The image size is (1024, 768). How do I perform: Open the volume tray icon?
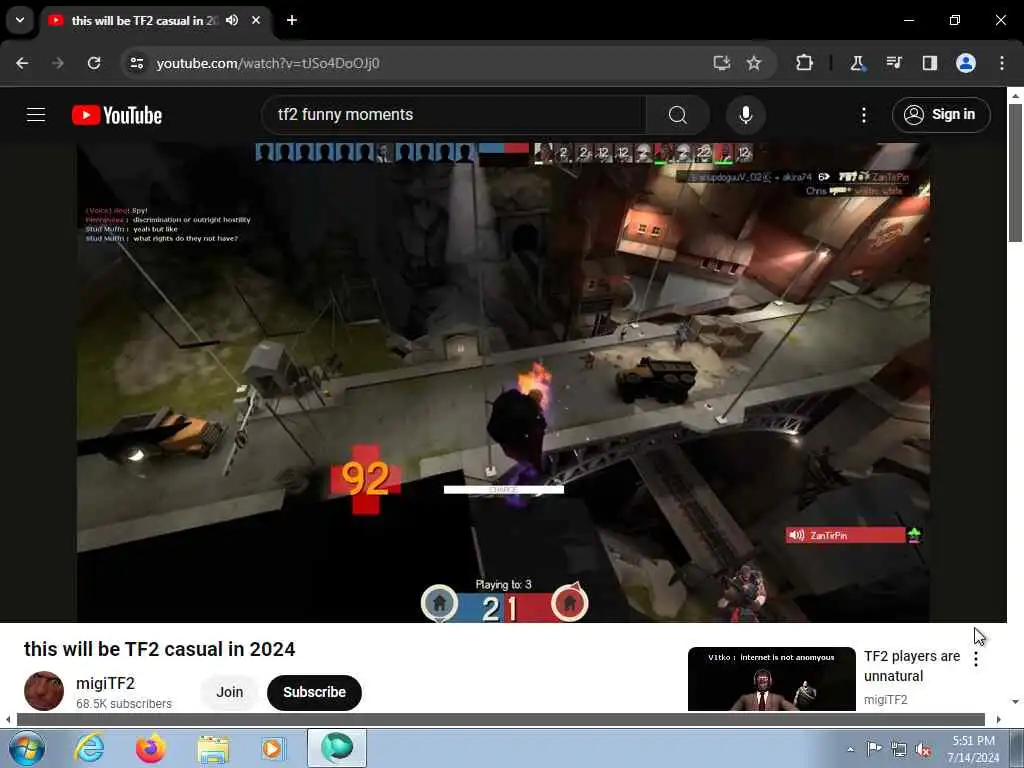(923, 749)
